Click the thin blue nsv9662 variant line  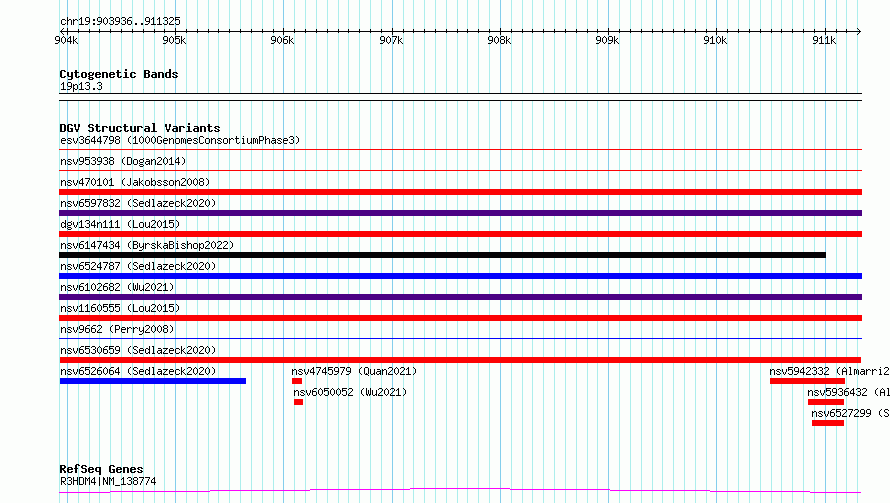[x=460, y=338]
